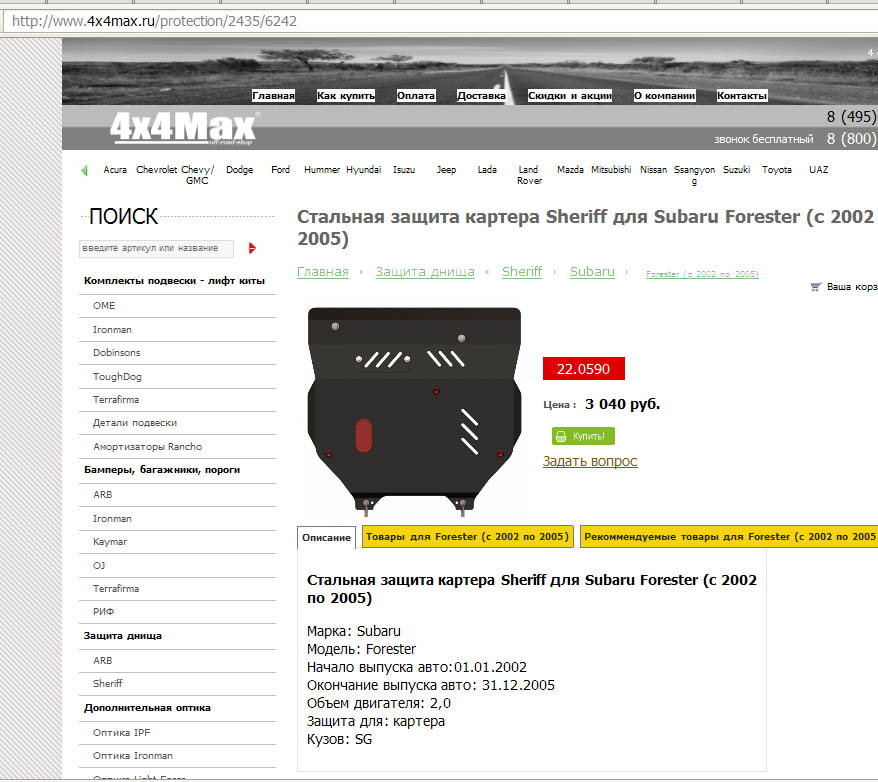Click Защита днища breadcrumb link
The image size is (878, 782).
425,272
